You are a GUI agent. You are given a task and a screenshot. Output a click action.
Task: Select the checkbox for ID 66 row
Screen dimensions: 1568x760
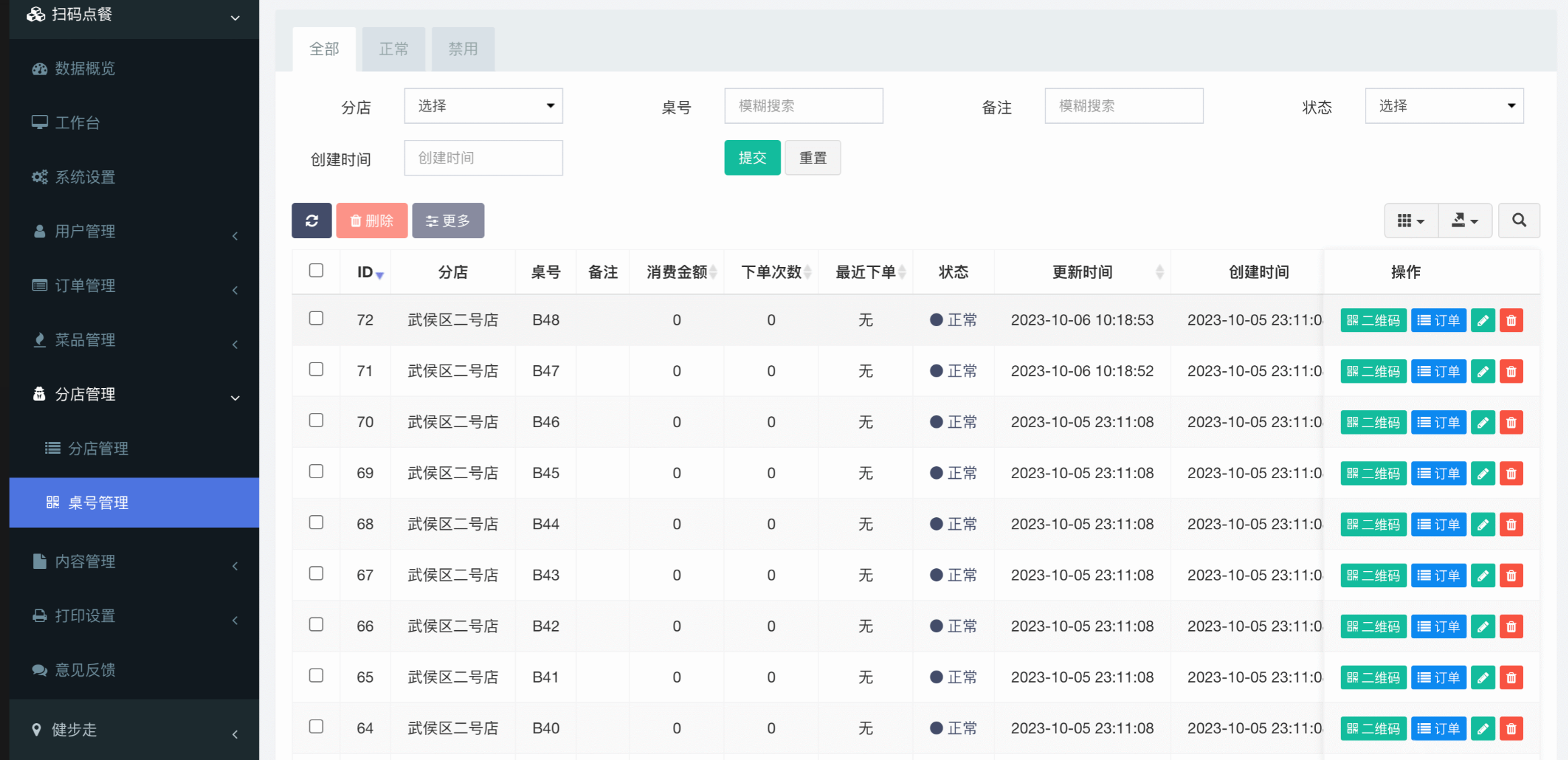316,624
